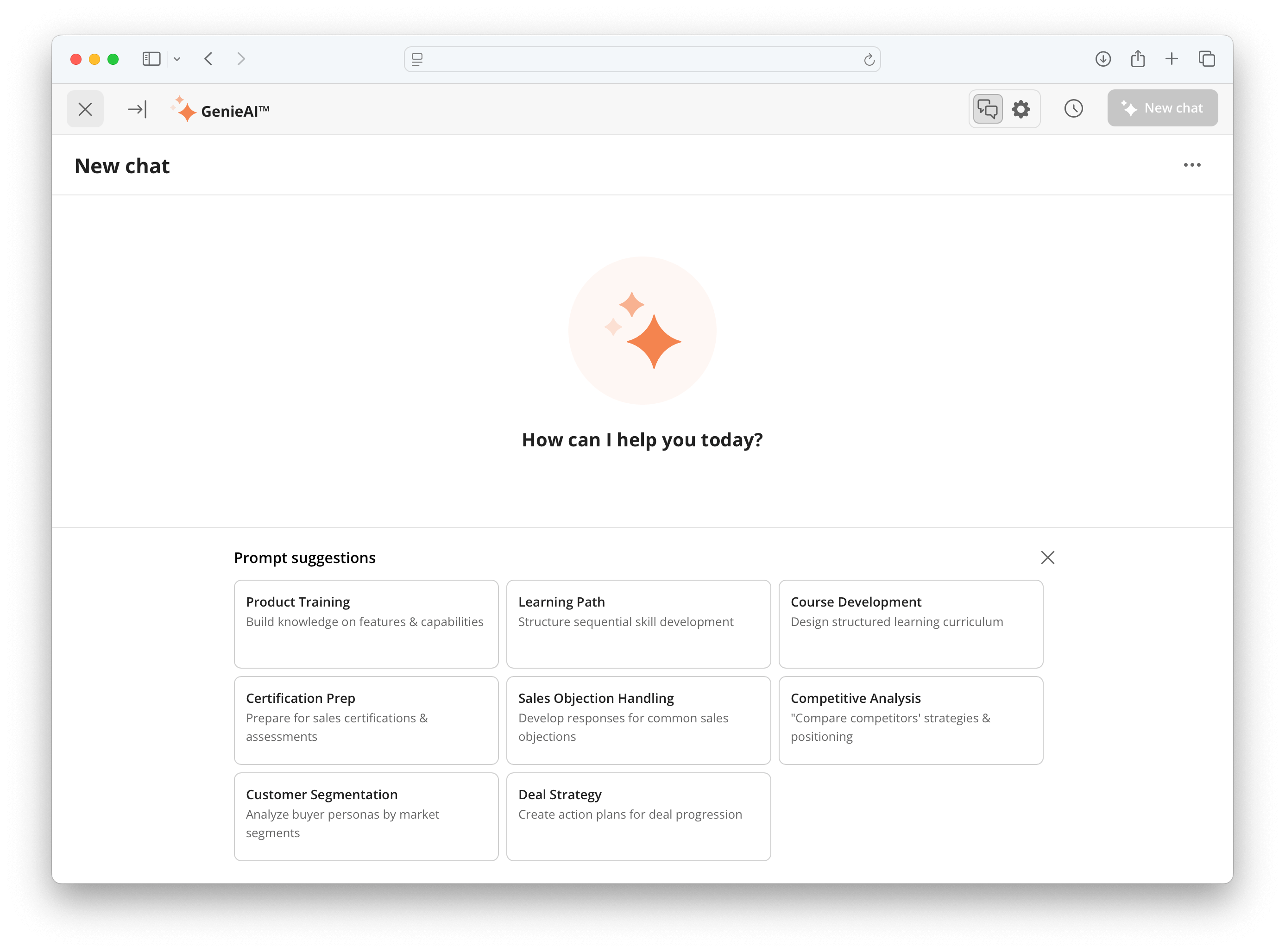View chat history via the clock icon
1285x952 pixels.
click(1073, 108)
